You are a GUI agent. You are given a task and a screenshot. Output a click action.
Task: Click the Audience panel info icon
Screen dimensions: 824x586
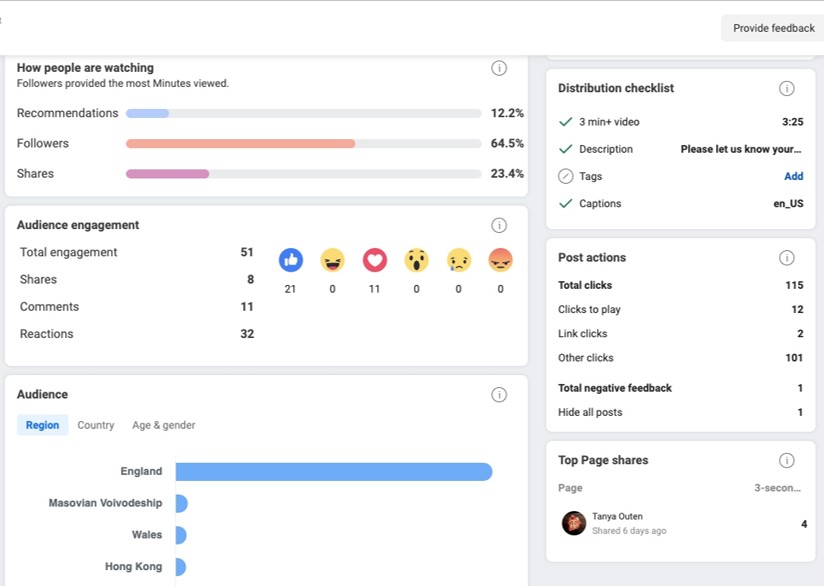(x=499, y=395)
